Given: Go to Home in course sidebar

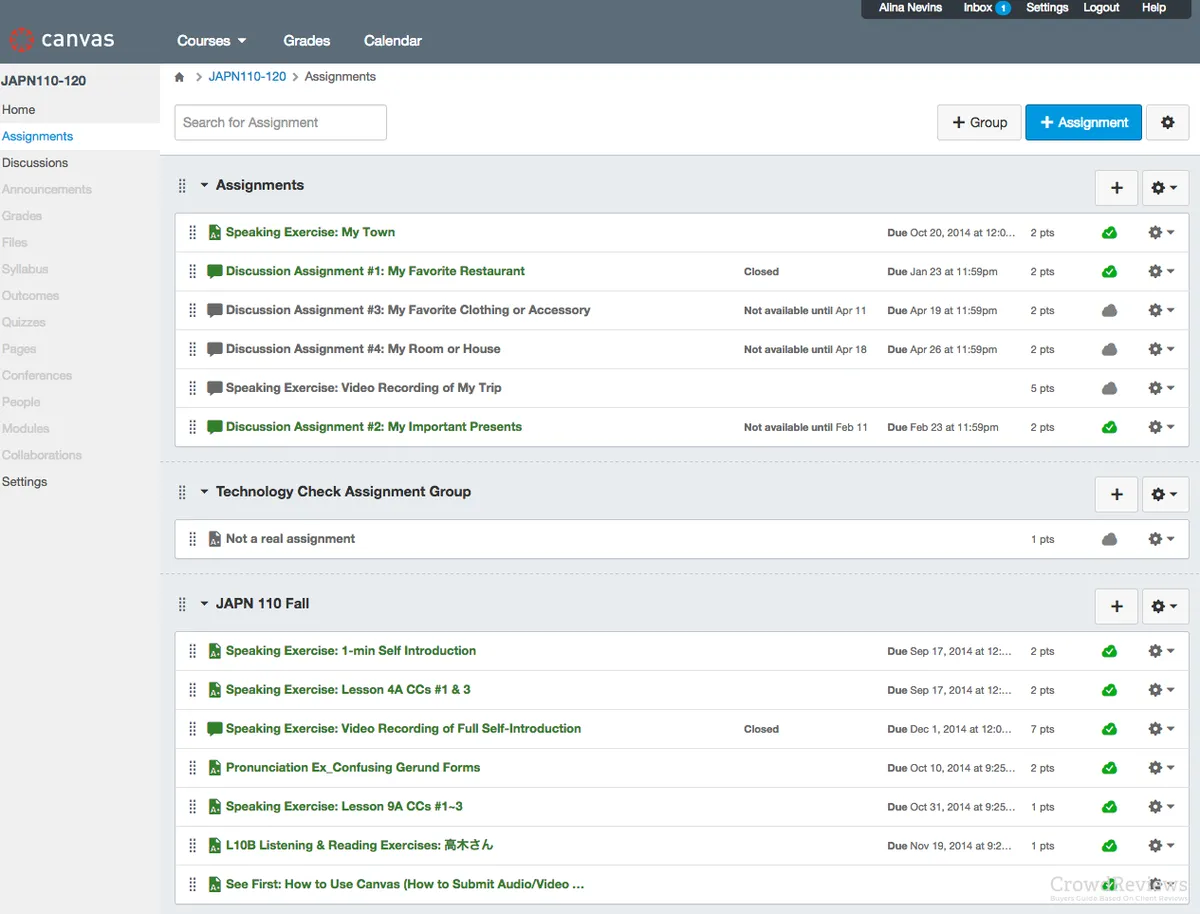Looking at the screenshot, I should point(19,110).
